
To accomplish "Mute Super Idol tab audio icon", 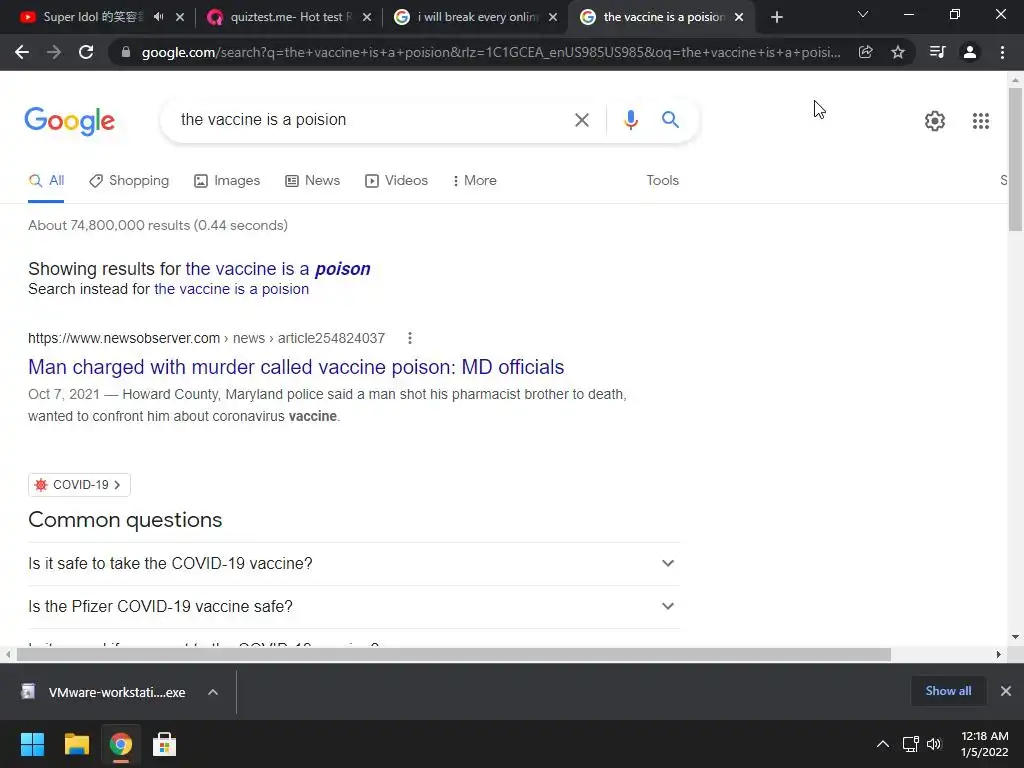I will [x=159, y=17].
